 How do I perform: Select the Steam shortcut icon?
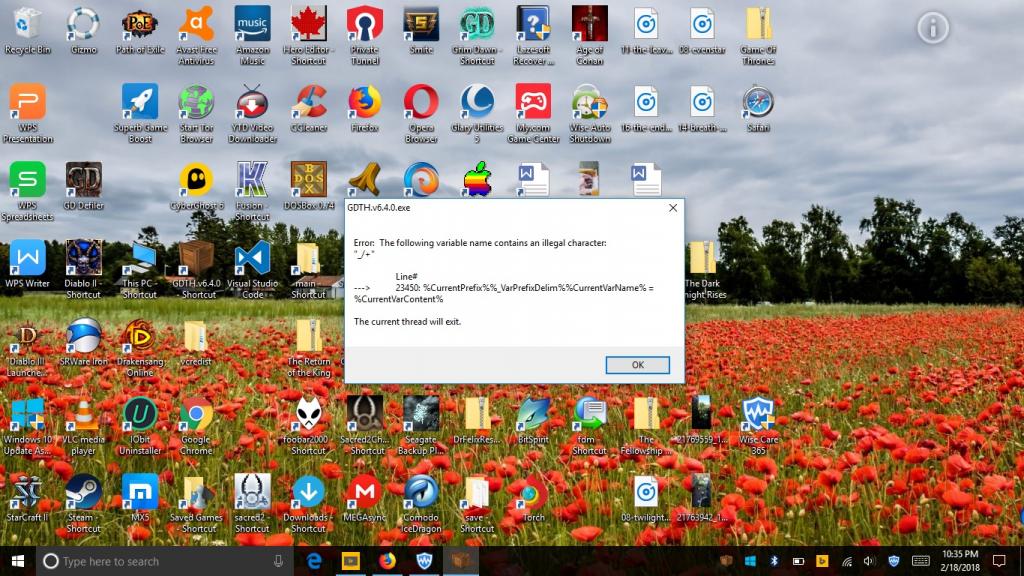click(83, 492)
